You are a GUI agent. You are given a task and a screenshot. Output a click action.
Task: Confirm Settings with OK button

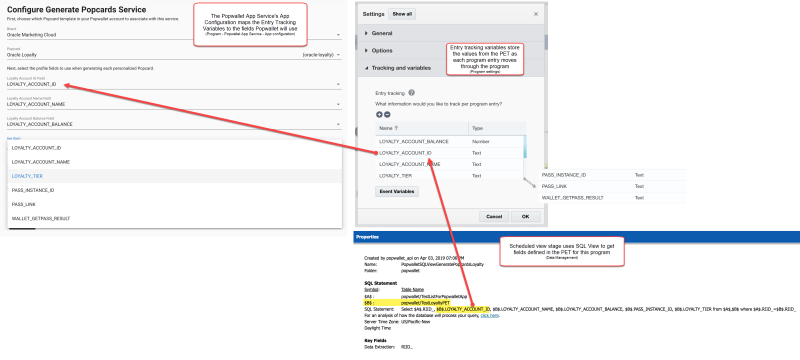pyautogui.click(x=526, y=217)
